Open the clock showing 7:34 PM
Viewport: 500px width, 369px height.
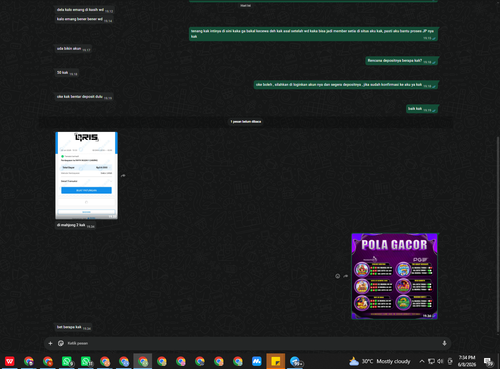pyautogui.click(x=467, y=361)
